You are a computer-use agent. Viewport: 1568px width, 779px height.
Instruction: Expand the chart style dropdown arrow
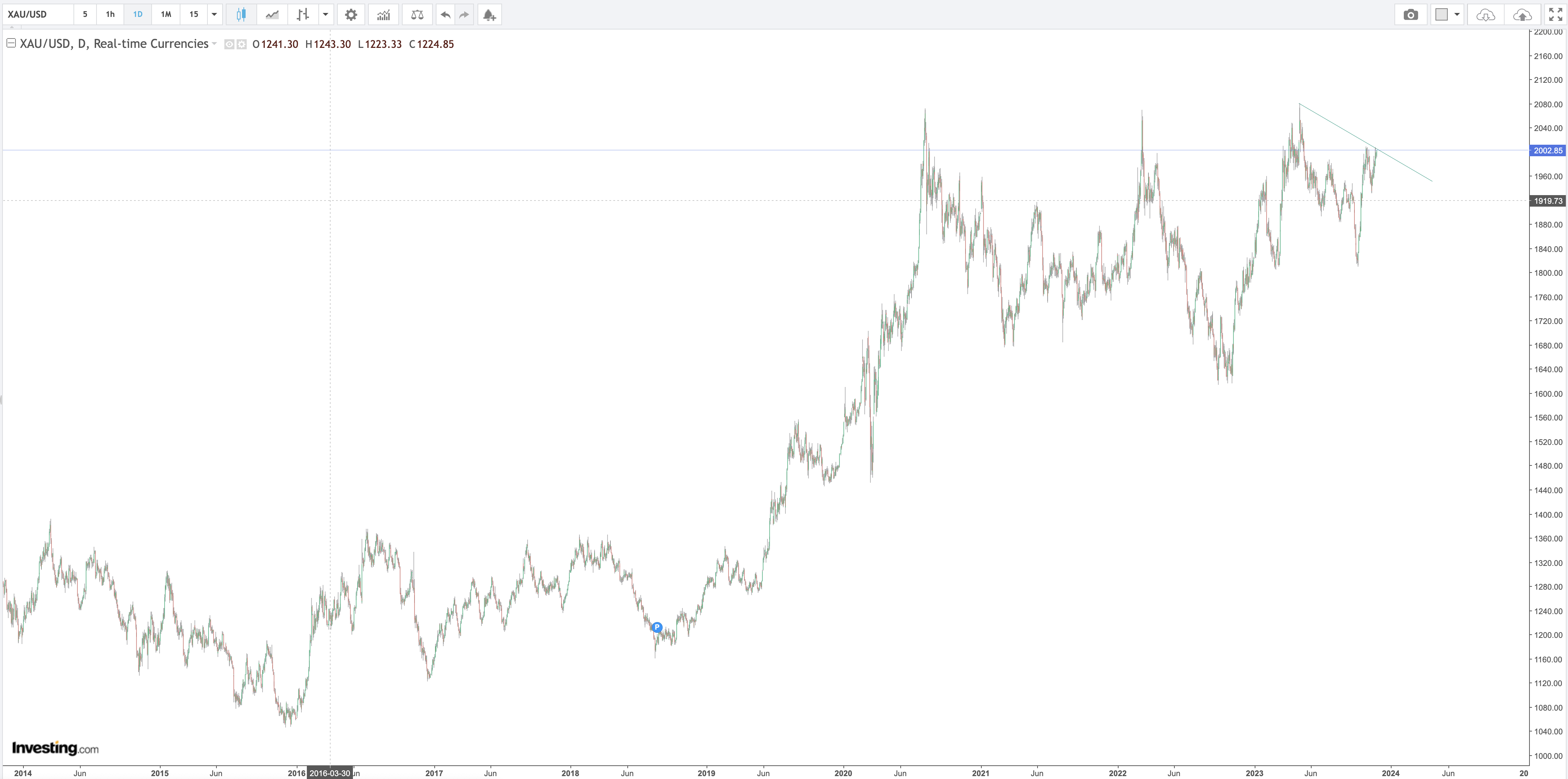tap(326, 15)
